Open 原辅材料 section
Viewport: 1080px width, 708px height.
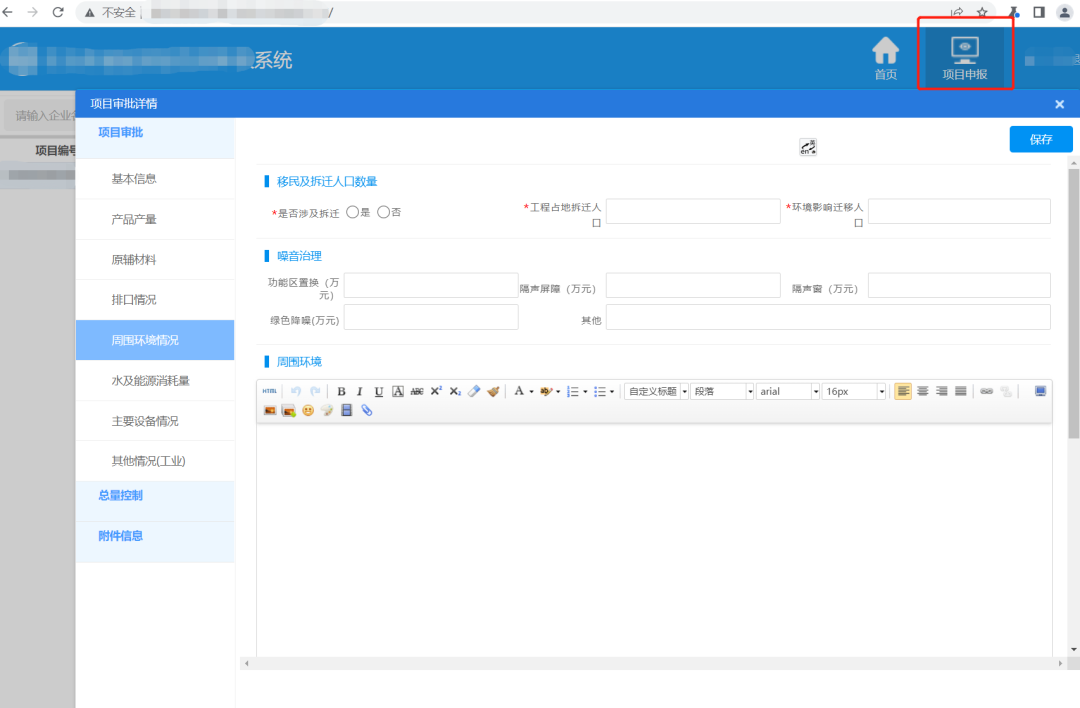(155, 260)
